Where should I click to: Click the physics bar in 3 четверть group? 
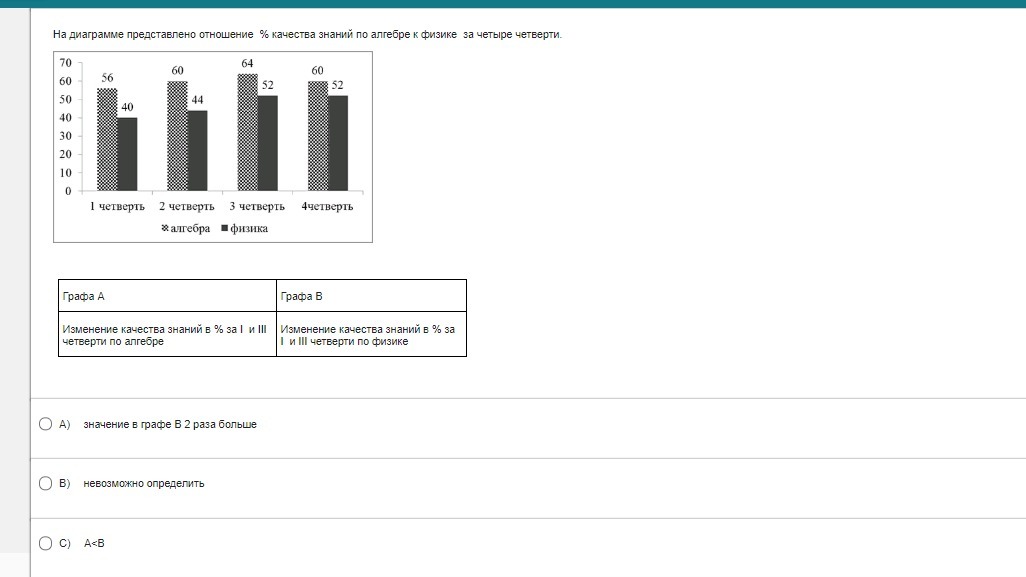[267, 143]
